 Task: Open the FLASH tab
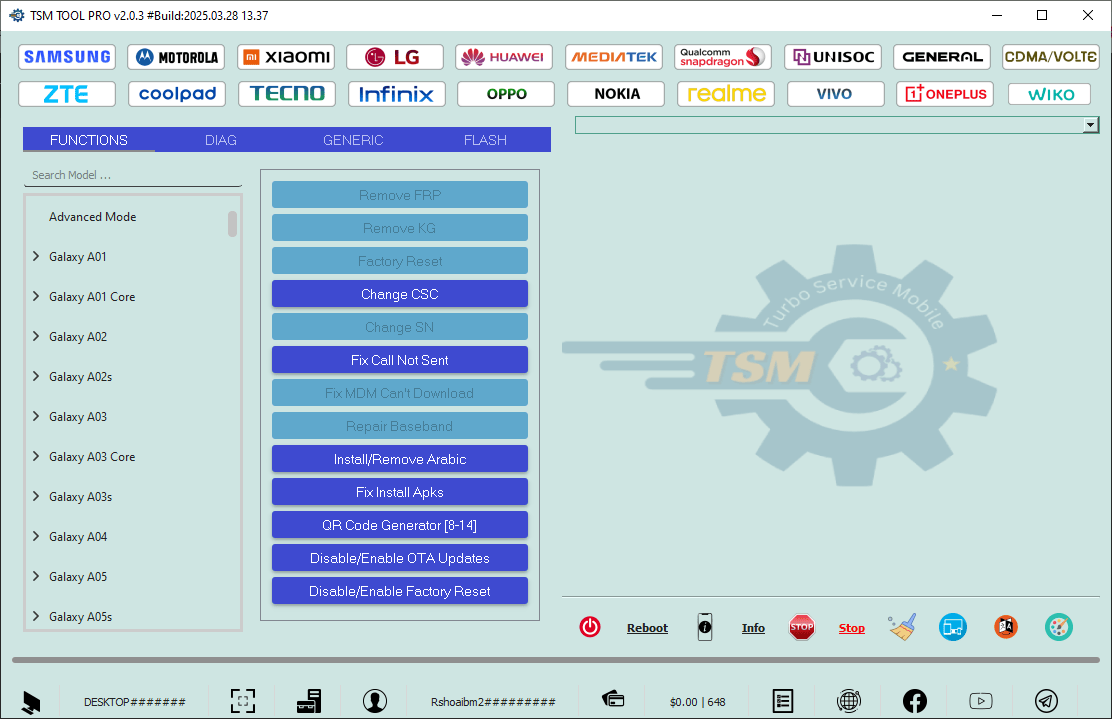tap(485, 140)
